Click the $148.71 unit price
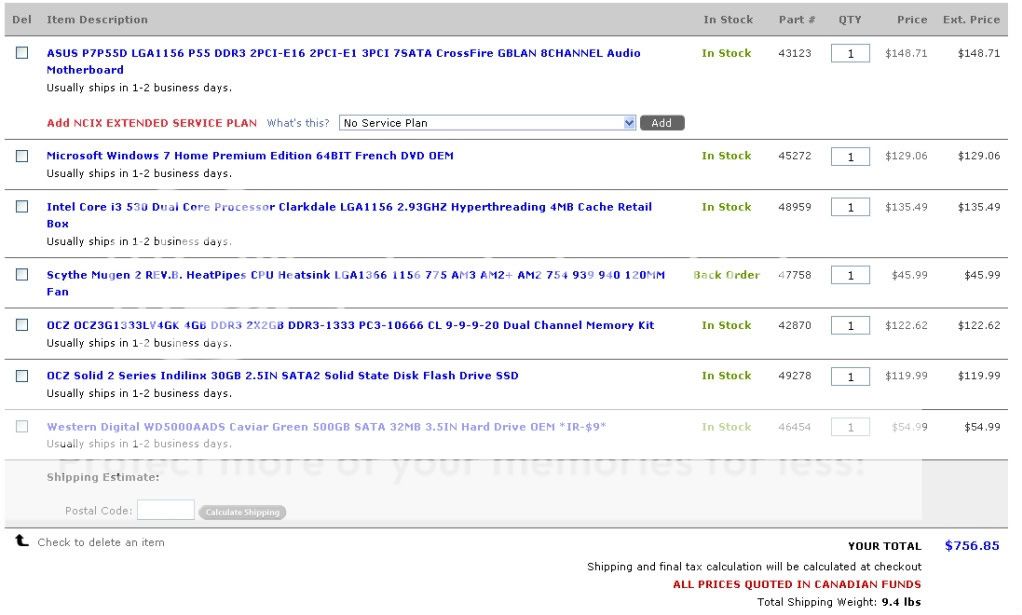 click(x=906, y=53)
